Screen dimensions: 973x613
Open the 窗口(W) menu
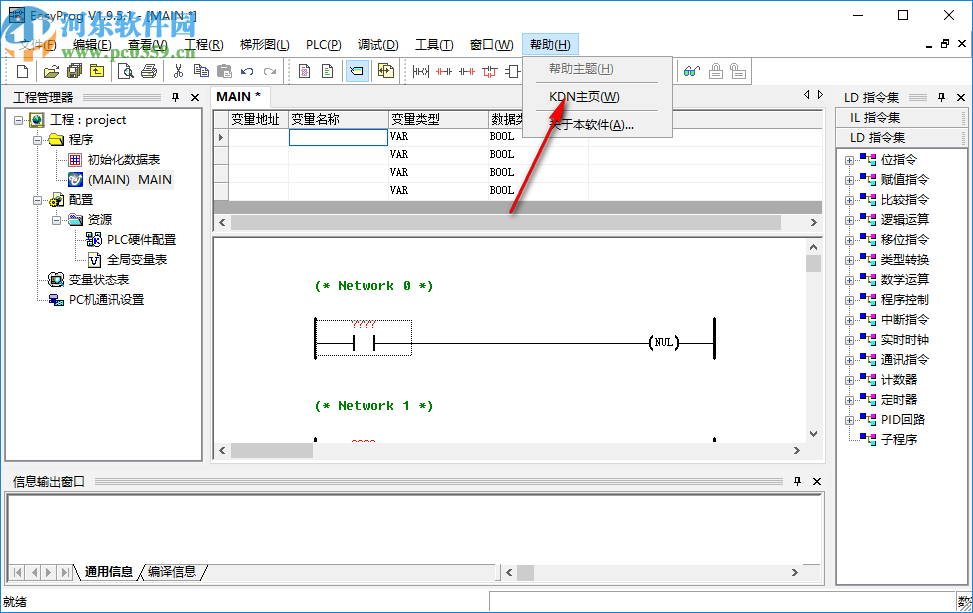click(492, 45)
